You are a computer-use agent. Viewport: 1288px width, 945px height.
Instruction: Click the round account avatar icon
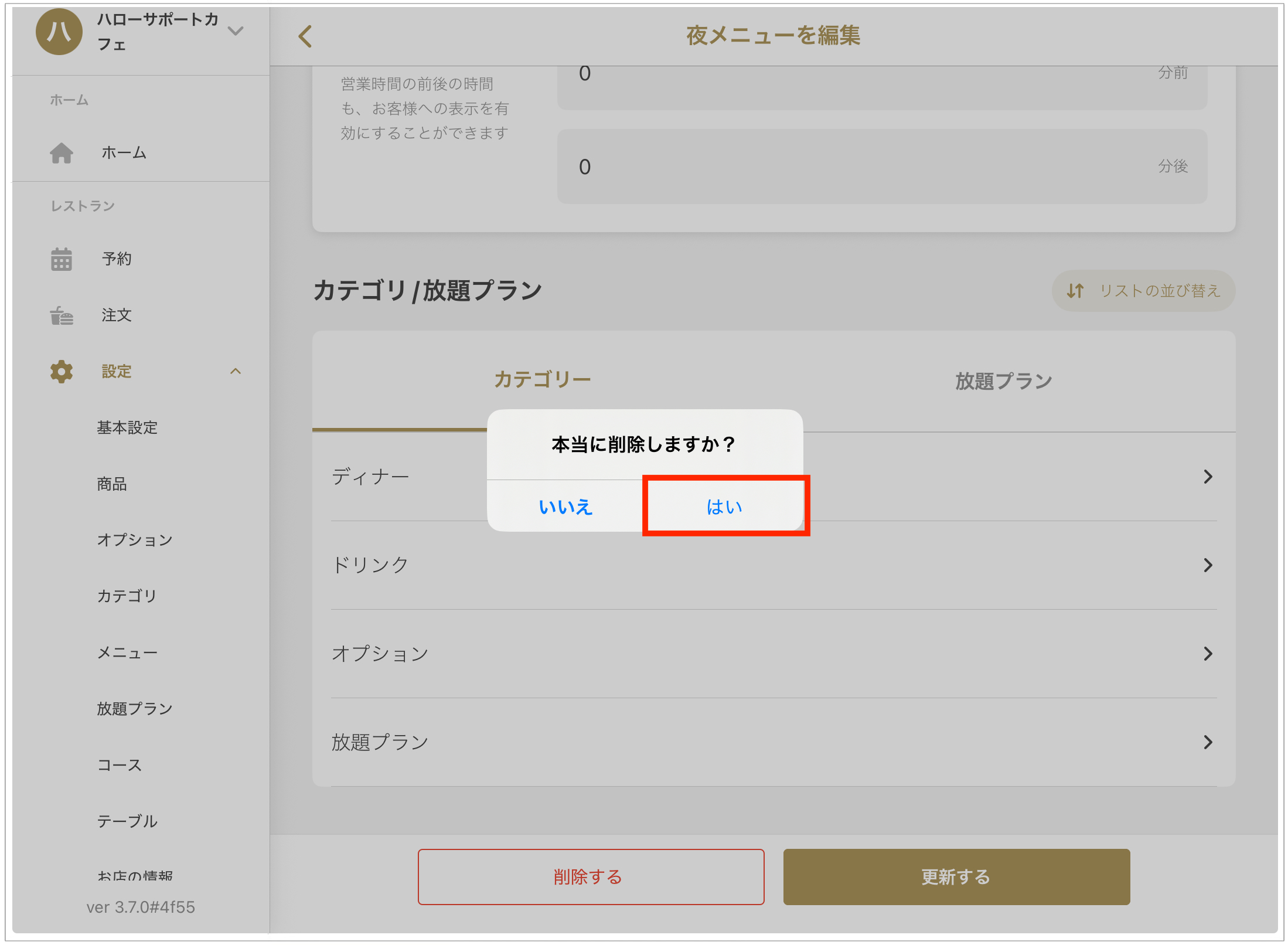coord(59,32)
